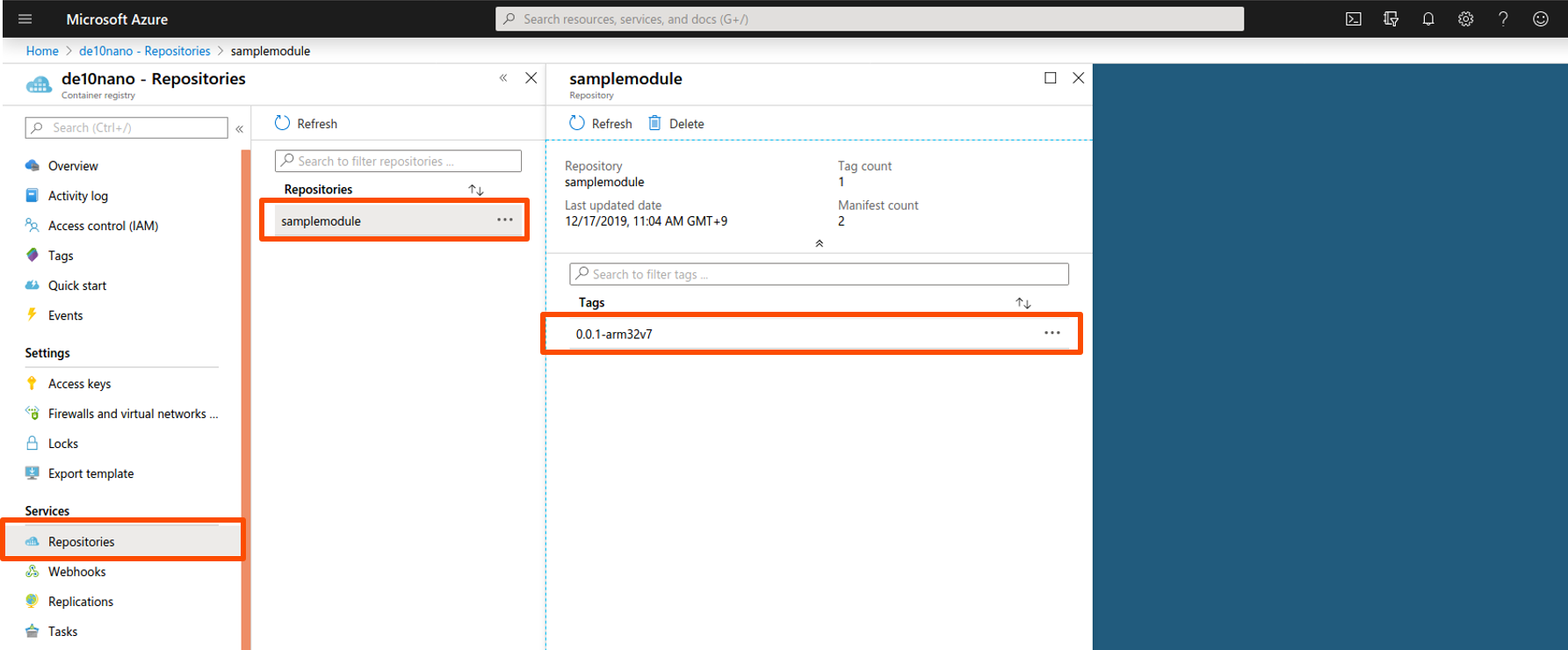Open Export template menu item

click(x=90, y=473)
